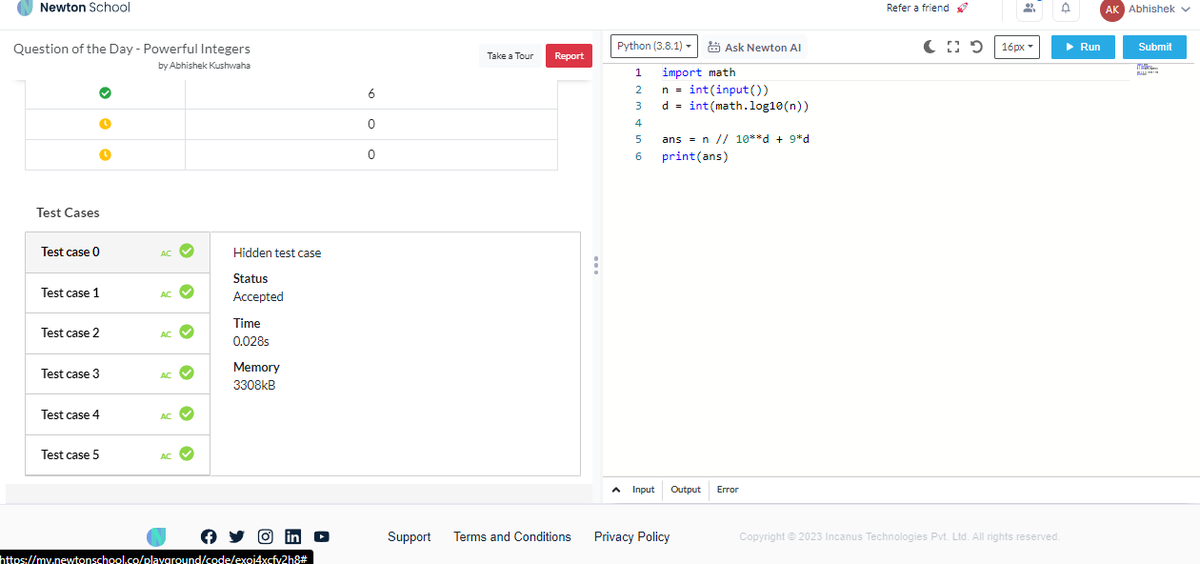Click the rocket icon next to Refer a friend
1200x564 pixels.
[x=964, y=9]
